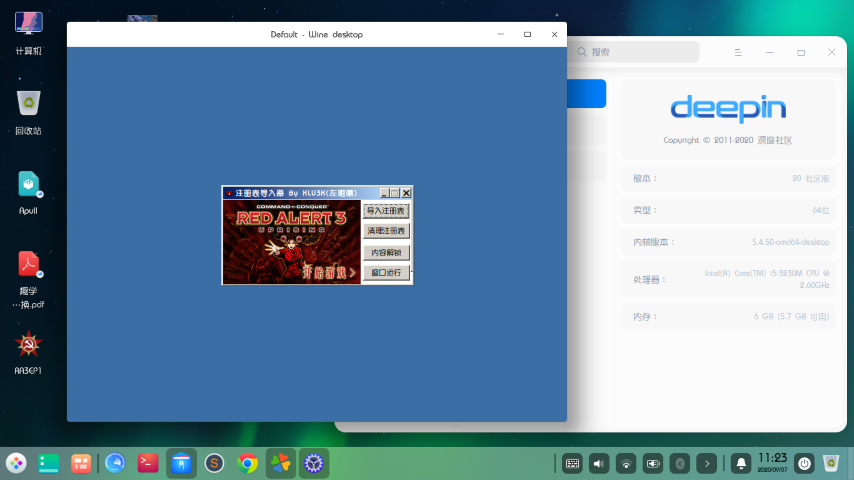Open the launcher in the dock
Image resolution: width=854 pixels, height=480 pixels.
(x=16, y=464)
